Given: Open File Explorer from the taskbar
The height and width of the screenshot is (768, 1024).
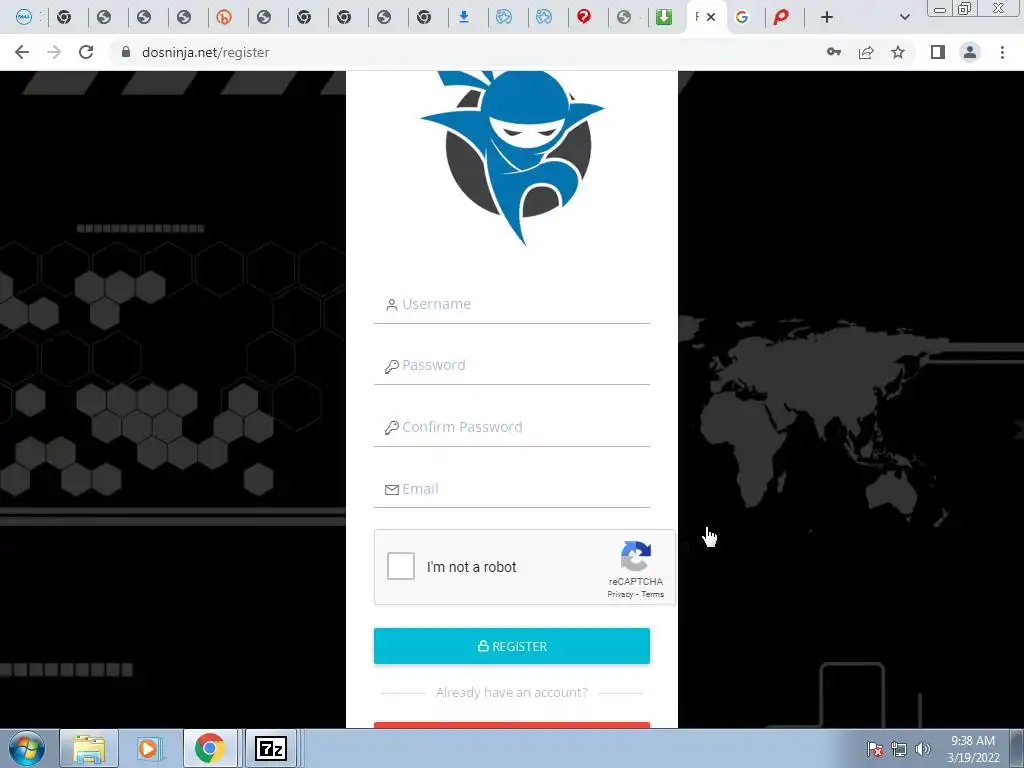Looking at the screenshot, I should click(x=89, y=748).
